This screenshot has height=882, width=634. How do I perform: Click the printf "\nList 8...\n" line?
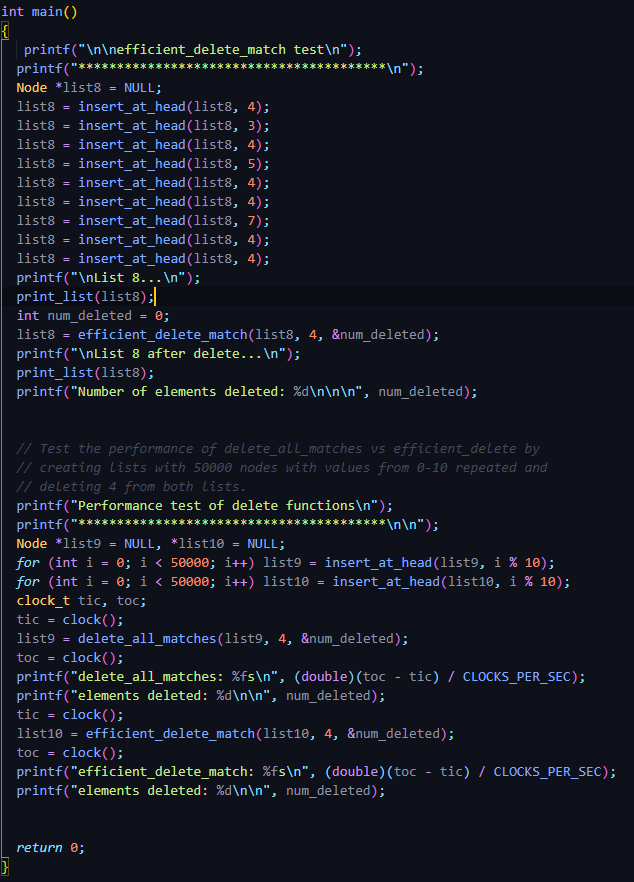(108, 278)
